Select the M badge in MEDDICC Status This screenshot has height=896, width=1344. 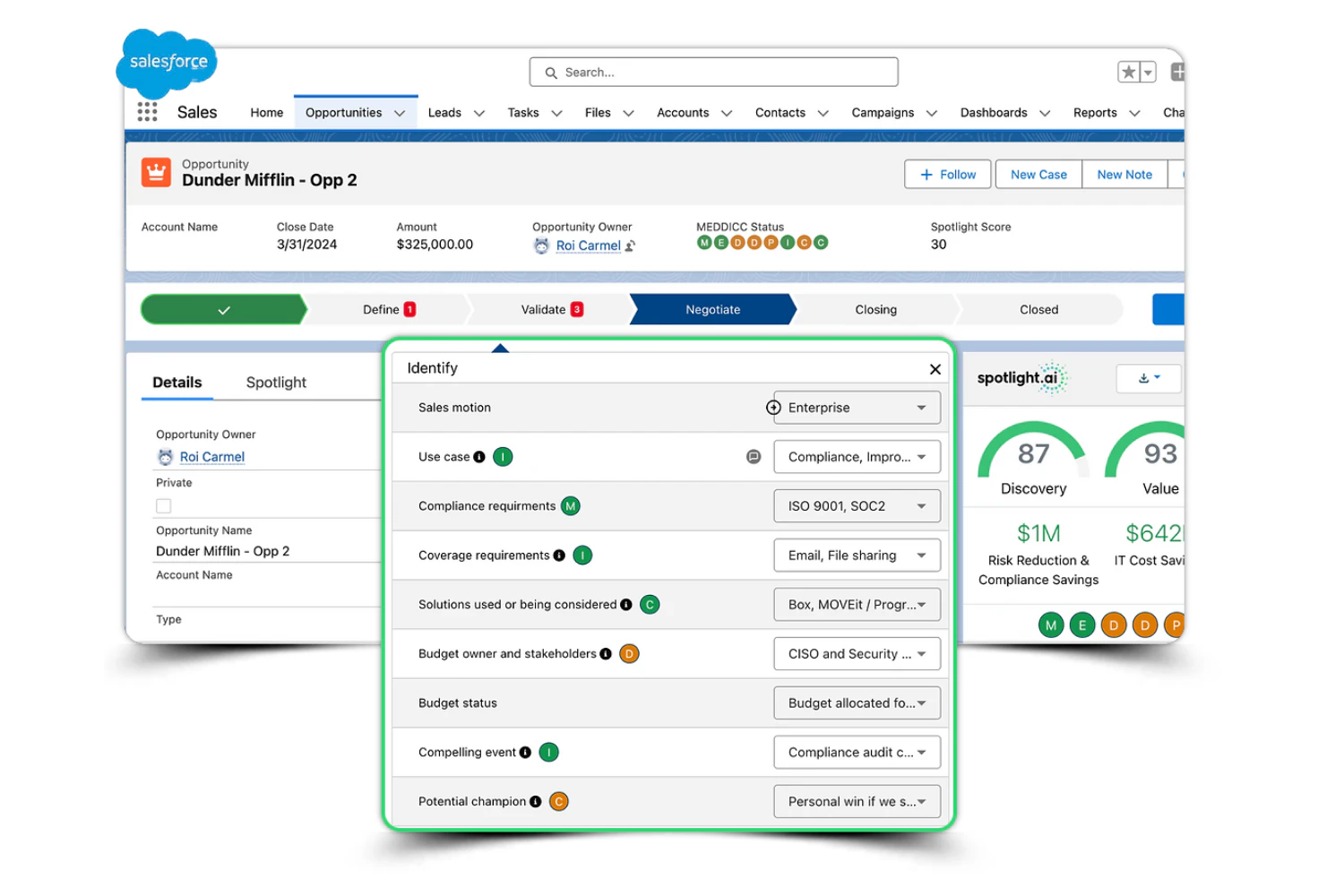tap(704, 242)
